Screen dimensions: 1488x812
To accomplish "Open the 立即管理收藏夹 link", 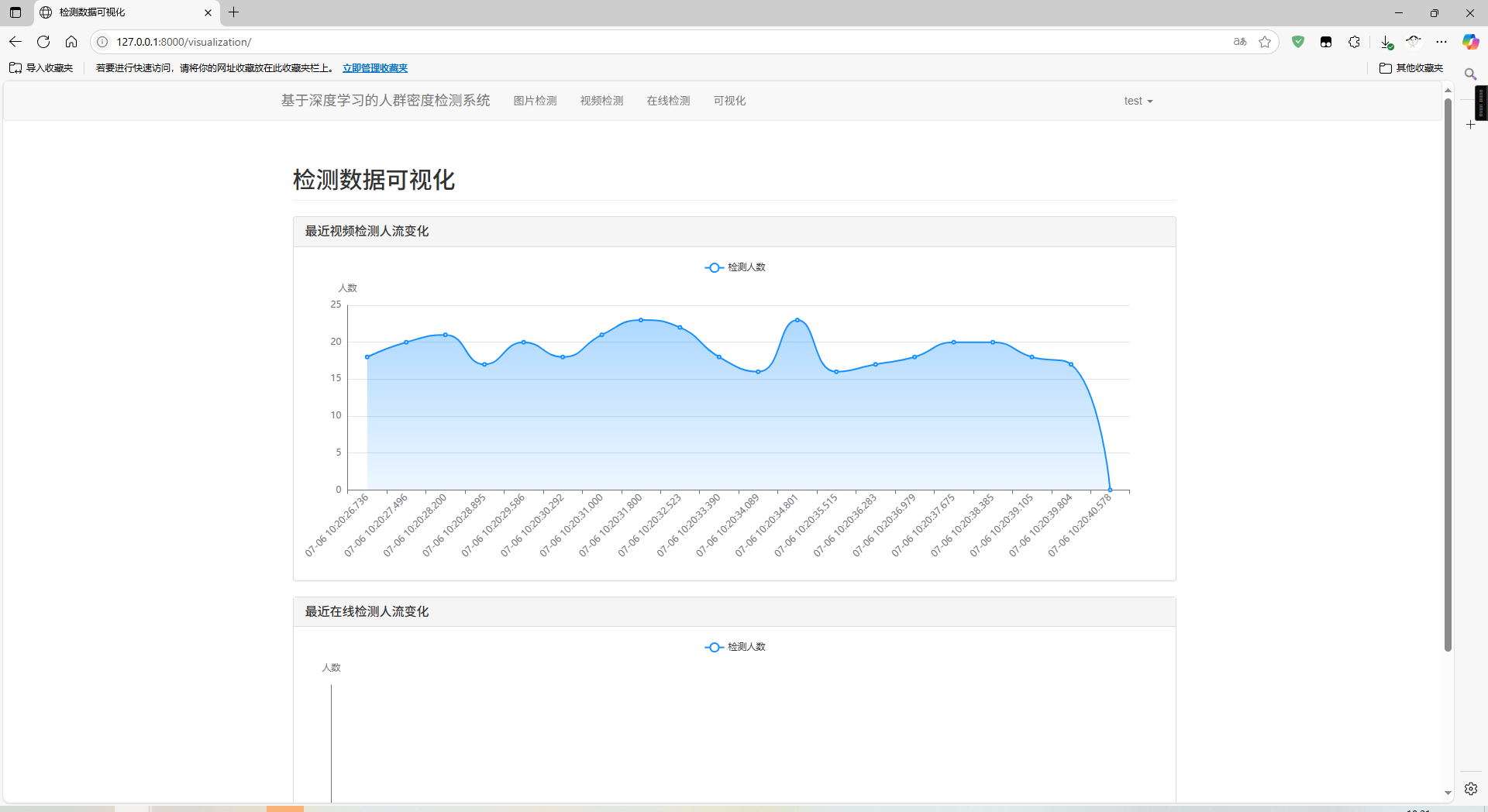I will point(375,68).
